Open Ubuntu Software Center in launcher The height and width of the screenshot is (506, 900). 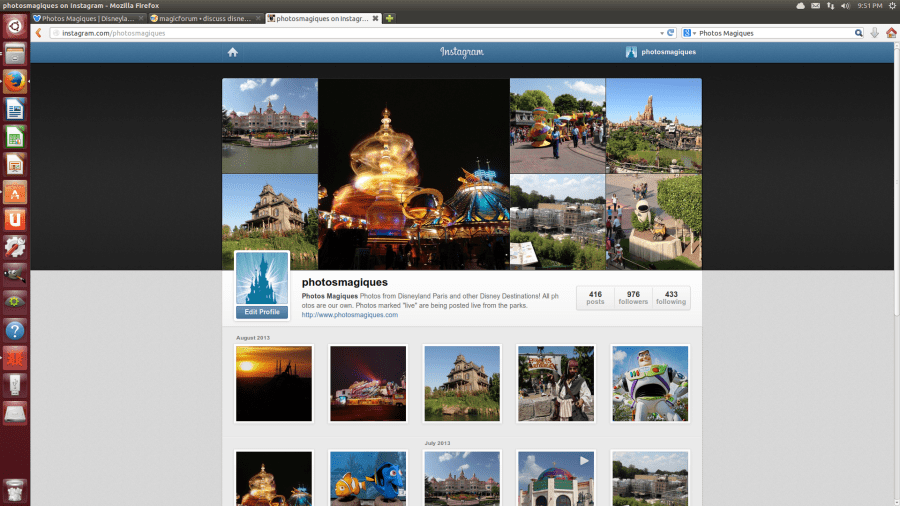coord(15,192)
